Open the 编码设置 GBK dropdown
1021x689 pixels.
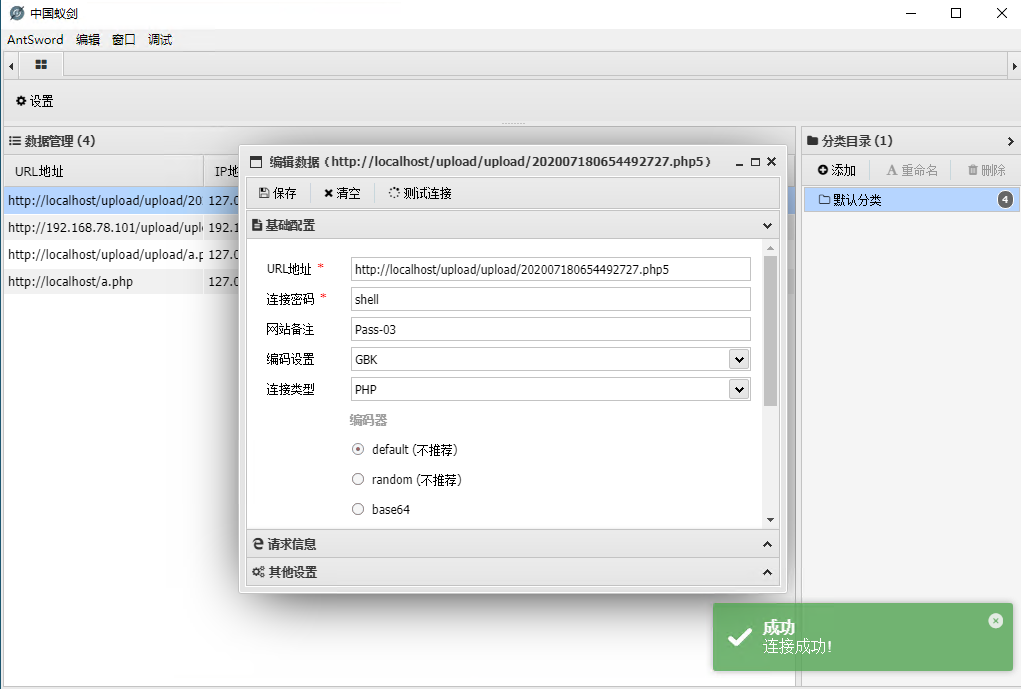point(739,359)
